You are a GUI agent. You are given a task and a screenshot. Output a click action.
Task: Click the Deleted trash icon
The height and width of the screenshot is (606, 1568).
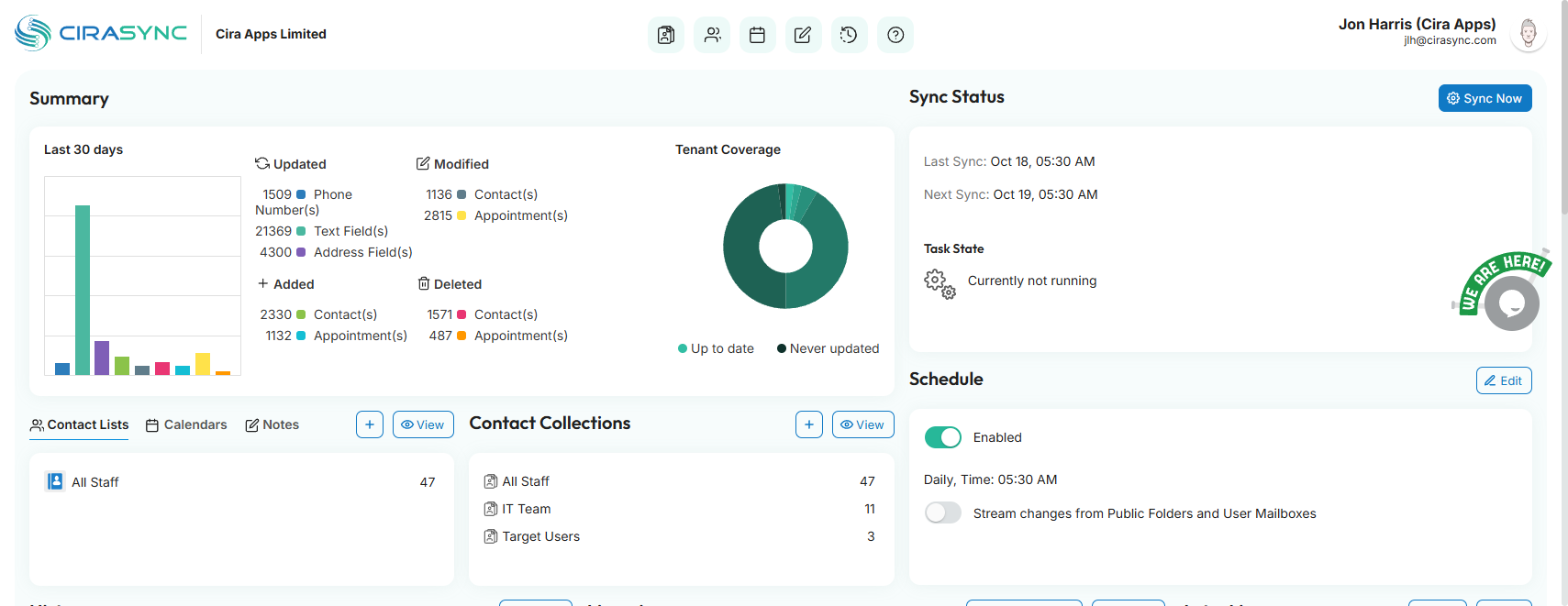click(424, 283)
